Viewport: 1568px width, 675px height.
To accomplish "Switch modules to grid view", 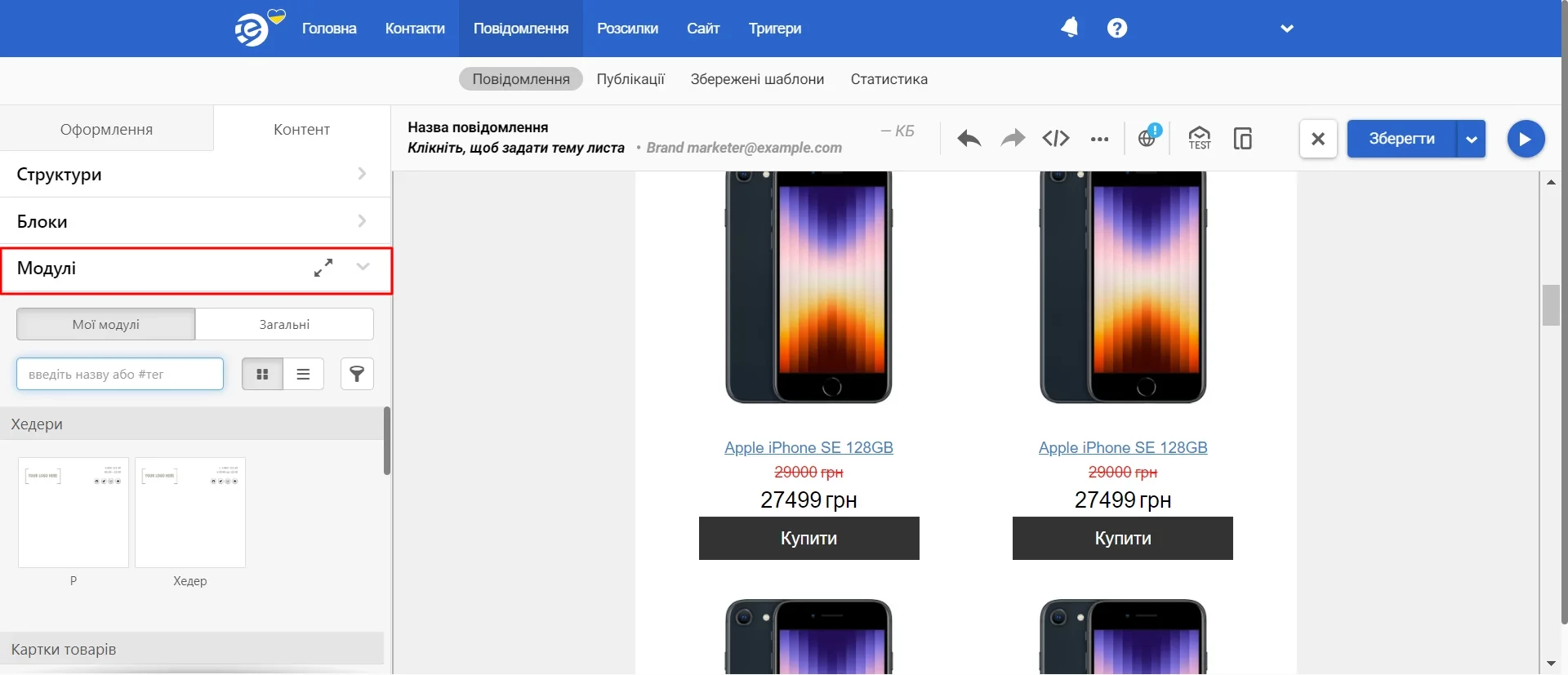I will [x=262, y=374].
